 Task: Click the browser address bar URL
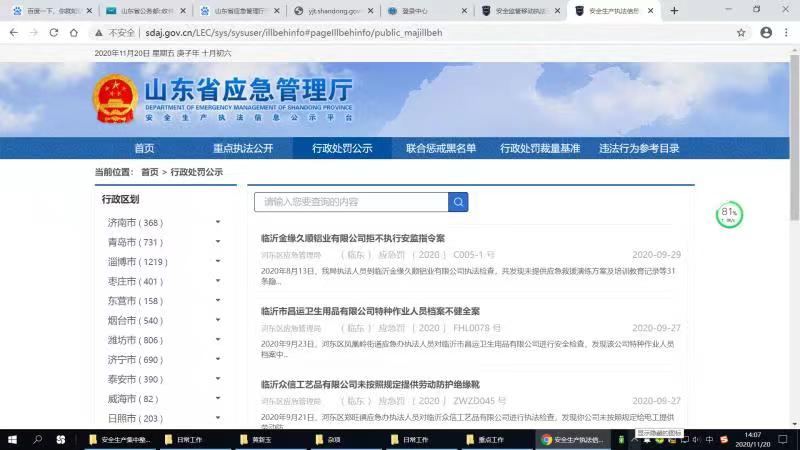point(293,33)
